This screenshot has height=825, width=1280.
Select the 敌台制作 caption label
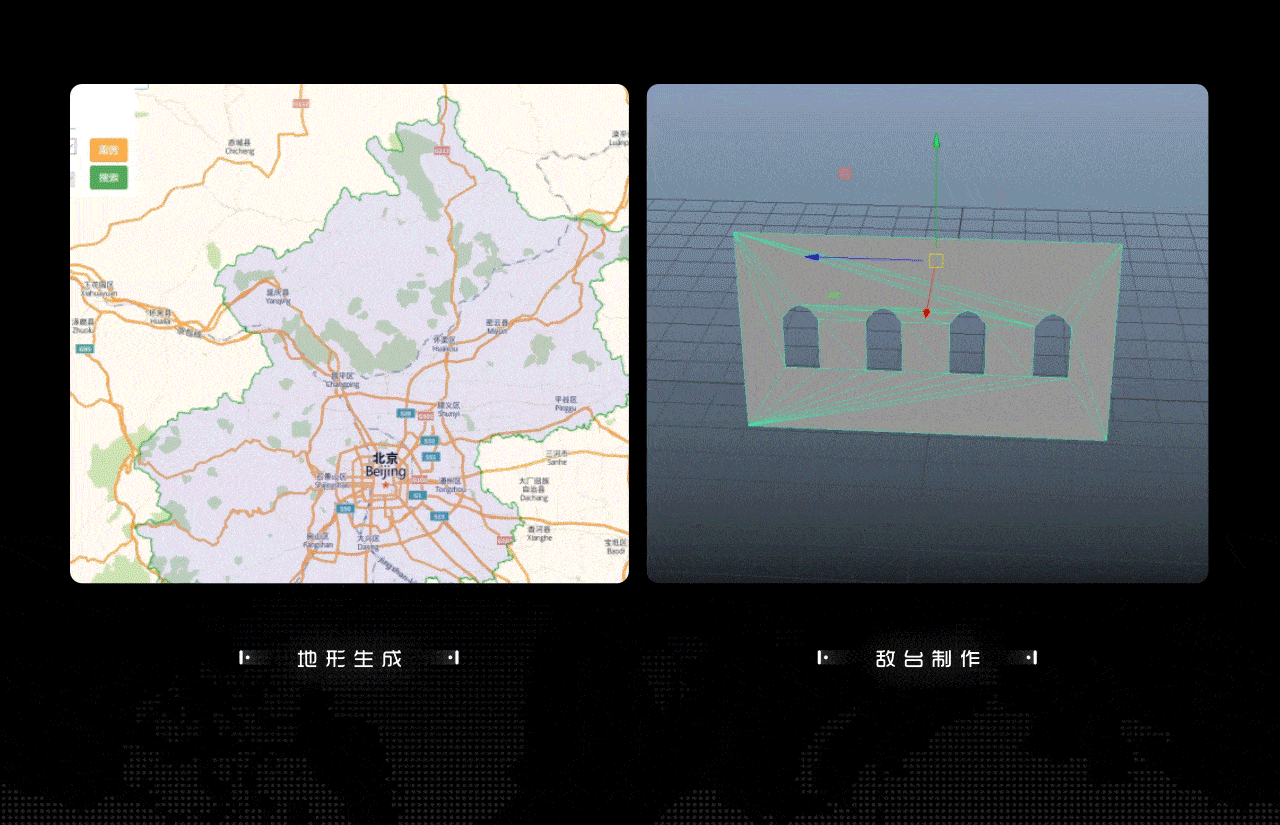coord(928,658)
